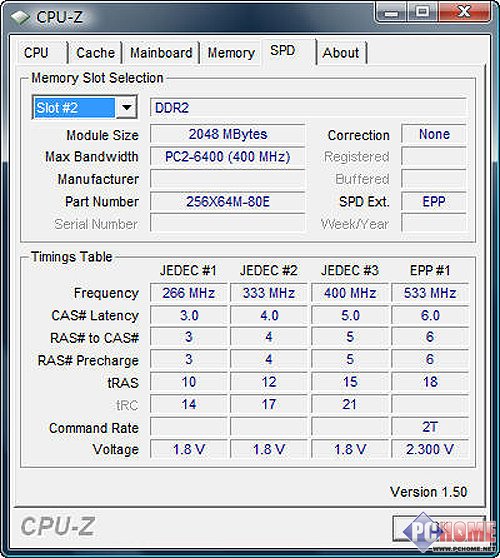Screen dimensions: 500x558
Task: Close the CPU-Z window
Action: coord(464,13)
